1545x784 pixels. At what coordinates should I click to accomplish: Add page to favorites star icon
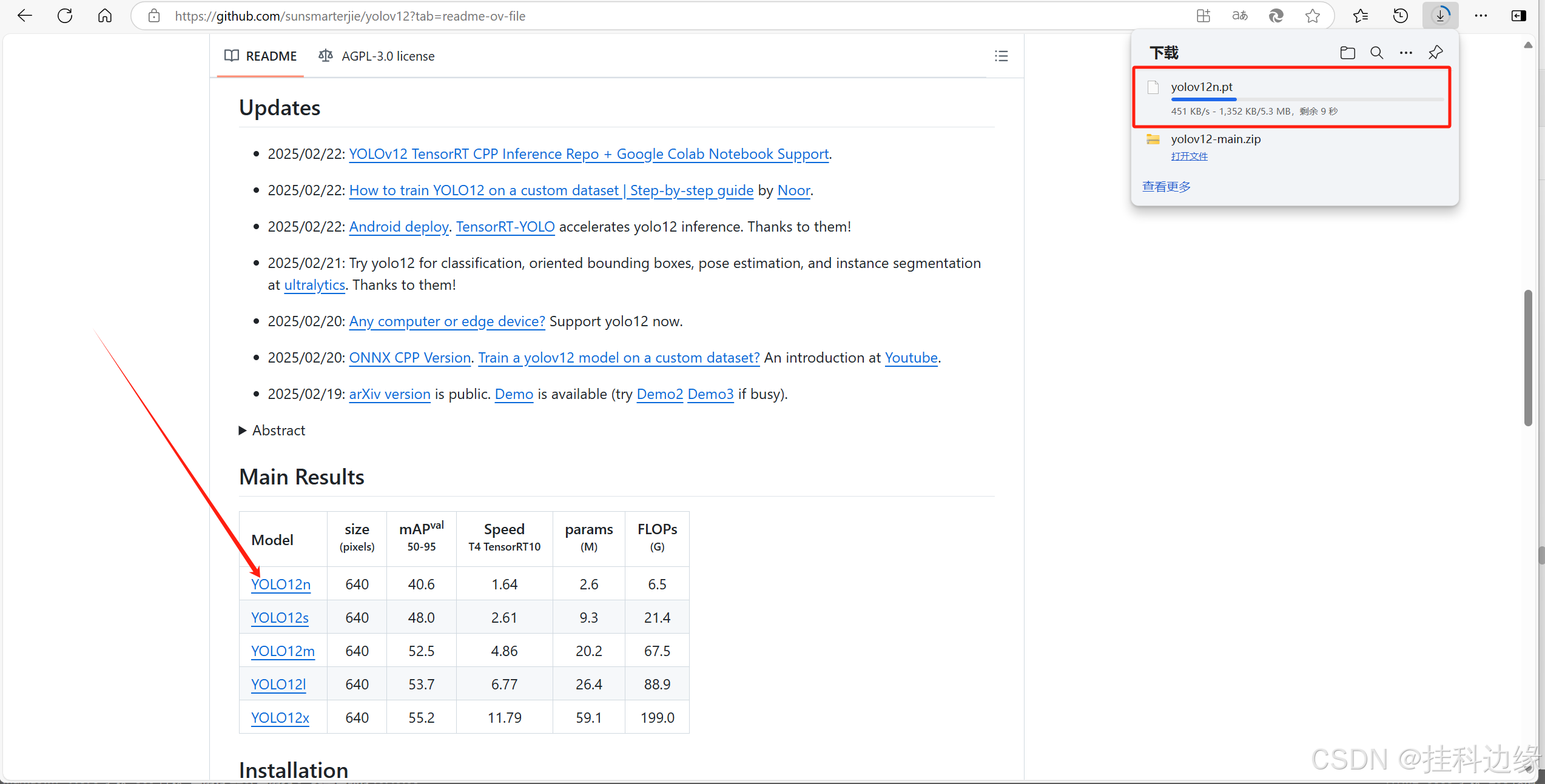coord(1312,16)
